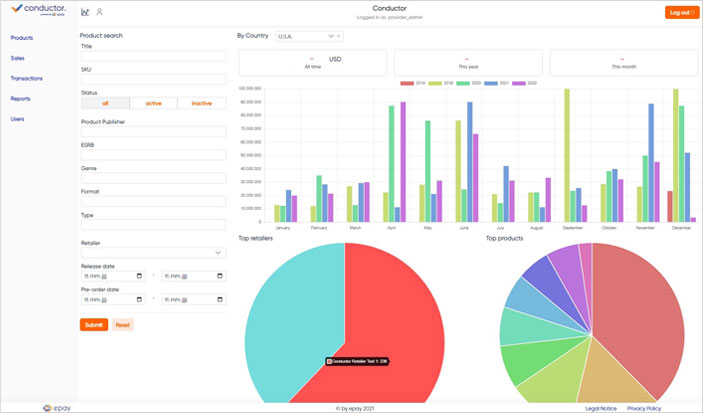Toggle the 2021 series in chart legend
The width and height of the screenshot is (703, 413).
(x=496, y=83)
